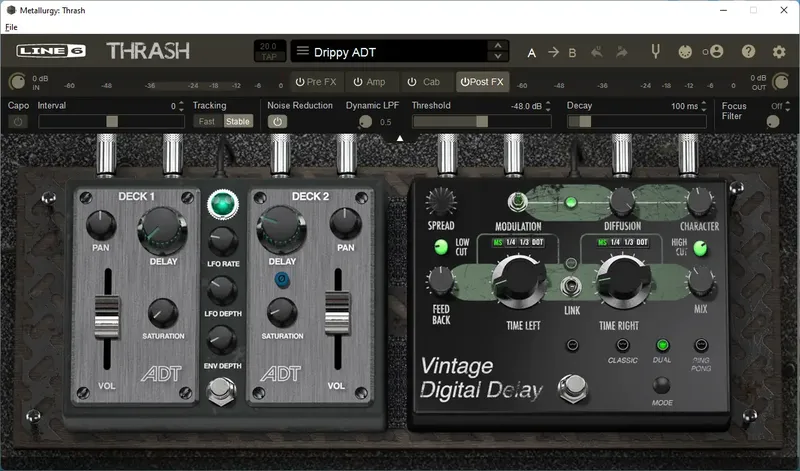800x471 pixels.
Task: Click the FEEDBACK knob
Action: pyautogui.click(x=440, y=281)
